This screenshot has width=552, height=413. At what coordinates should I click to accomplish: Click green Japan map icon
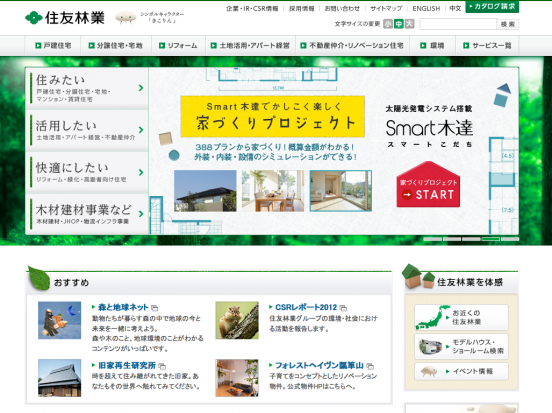433,317
